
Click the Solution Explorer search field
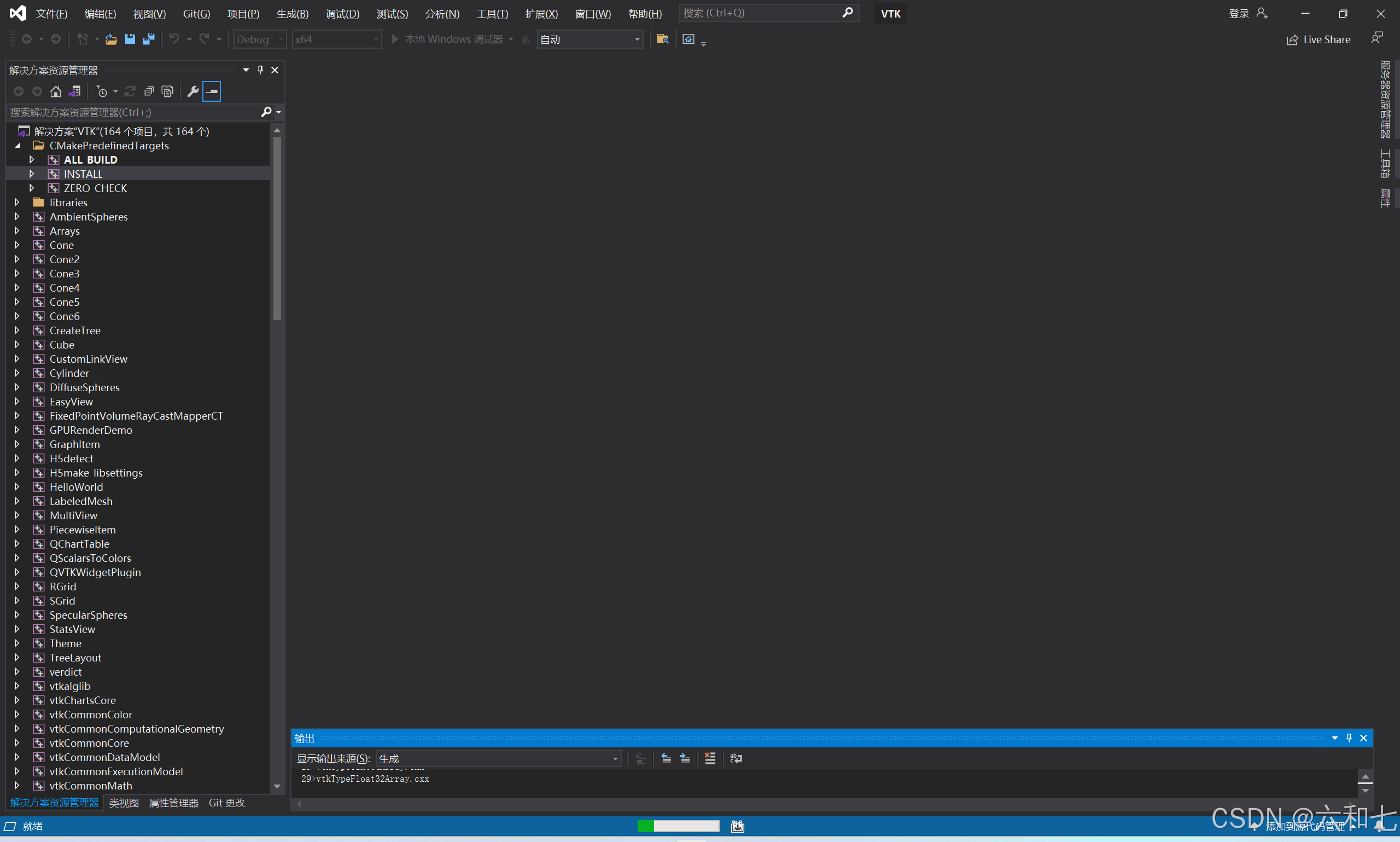coord(134,112)
